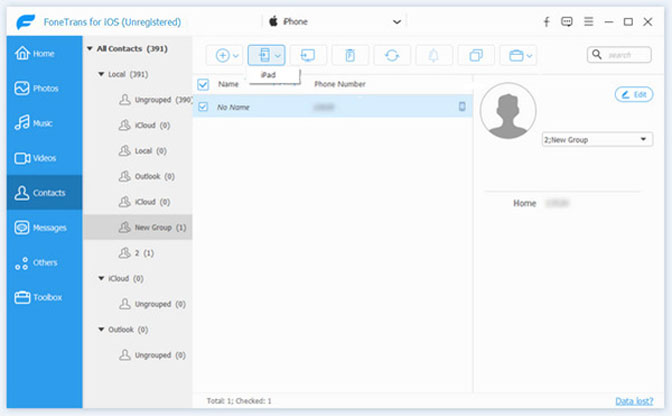The image size is (672, 416).
Task: Open the 2;New Group dropdown
Action: point(597,140)
